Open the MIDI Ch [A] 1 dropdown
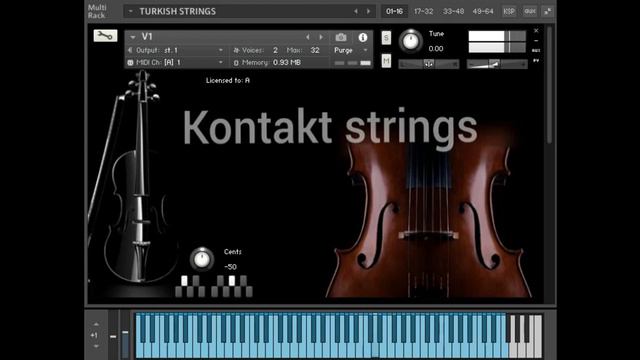640x360 pixels. [221, 62]
